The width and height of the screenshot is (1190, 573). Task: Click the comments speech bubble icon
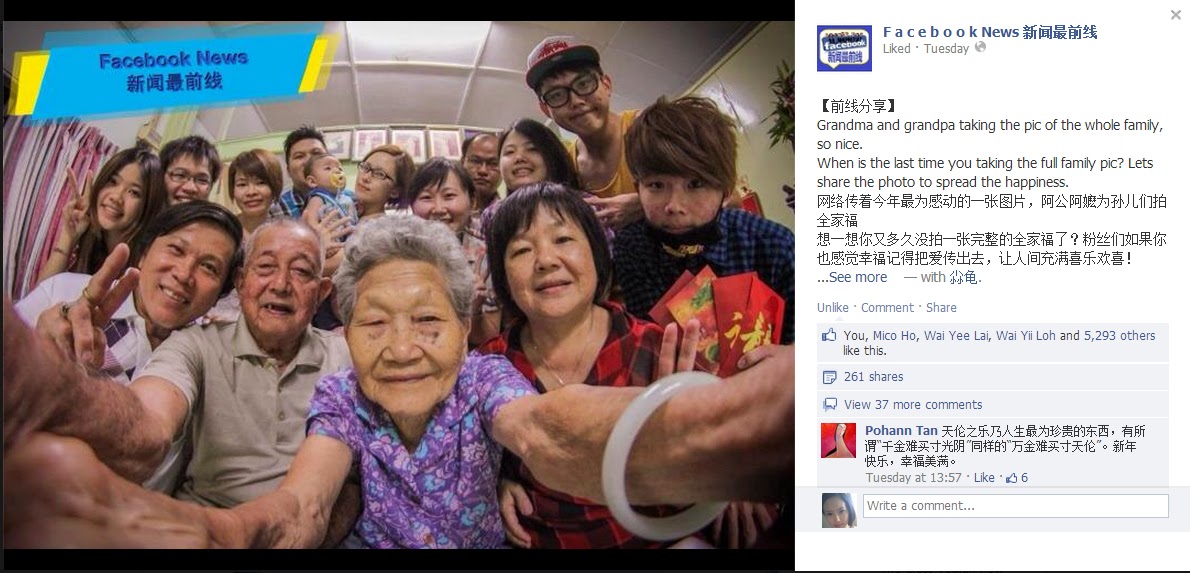(830, 405)
